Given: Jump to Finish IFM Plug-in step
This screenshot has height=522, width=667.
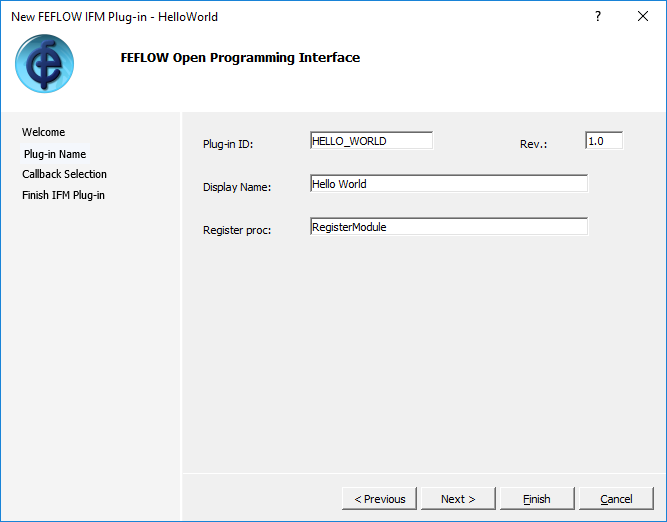Looking at the screenshot, I should click(63, 195).
